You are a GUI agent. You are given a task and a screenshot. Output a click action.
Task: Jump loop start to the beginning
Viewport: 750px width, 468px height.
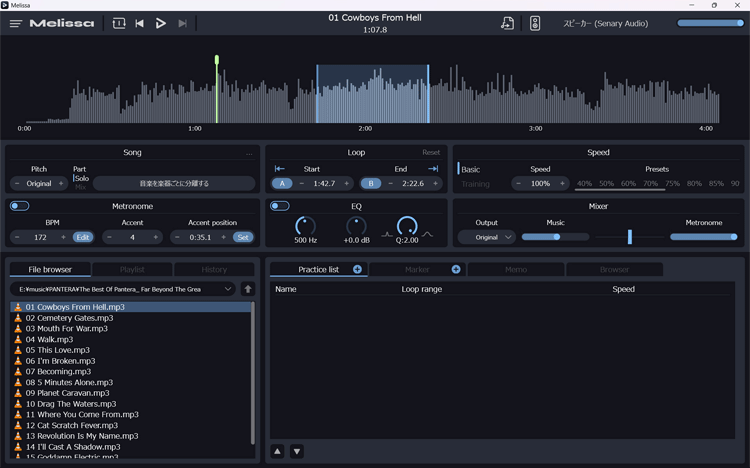coord(280,168)
